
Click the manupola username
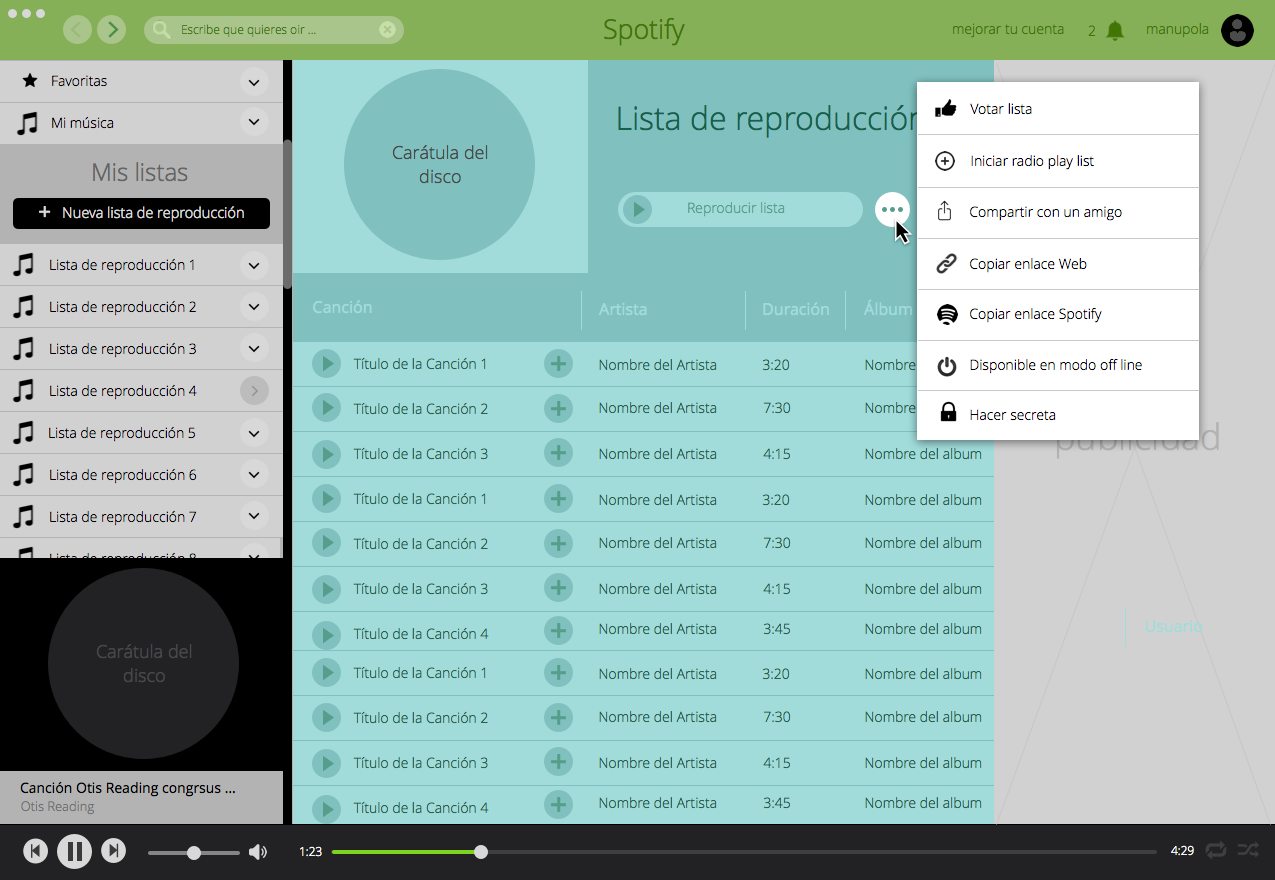click(x=1177, y=29)
